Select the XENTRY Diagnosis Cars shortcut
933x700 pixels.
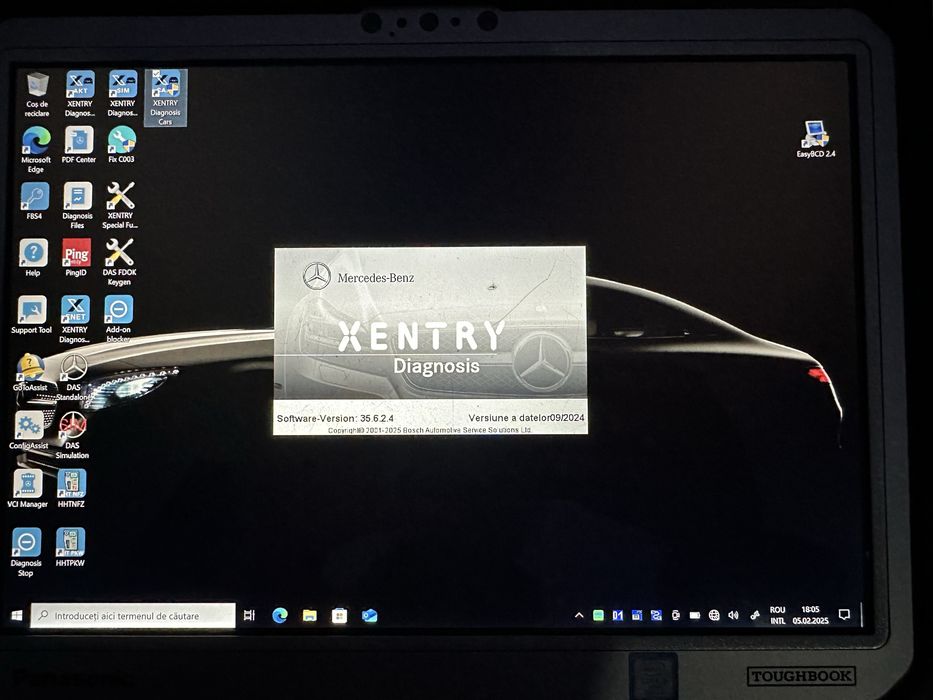click(165, 98)
